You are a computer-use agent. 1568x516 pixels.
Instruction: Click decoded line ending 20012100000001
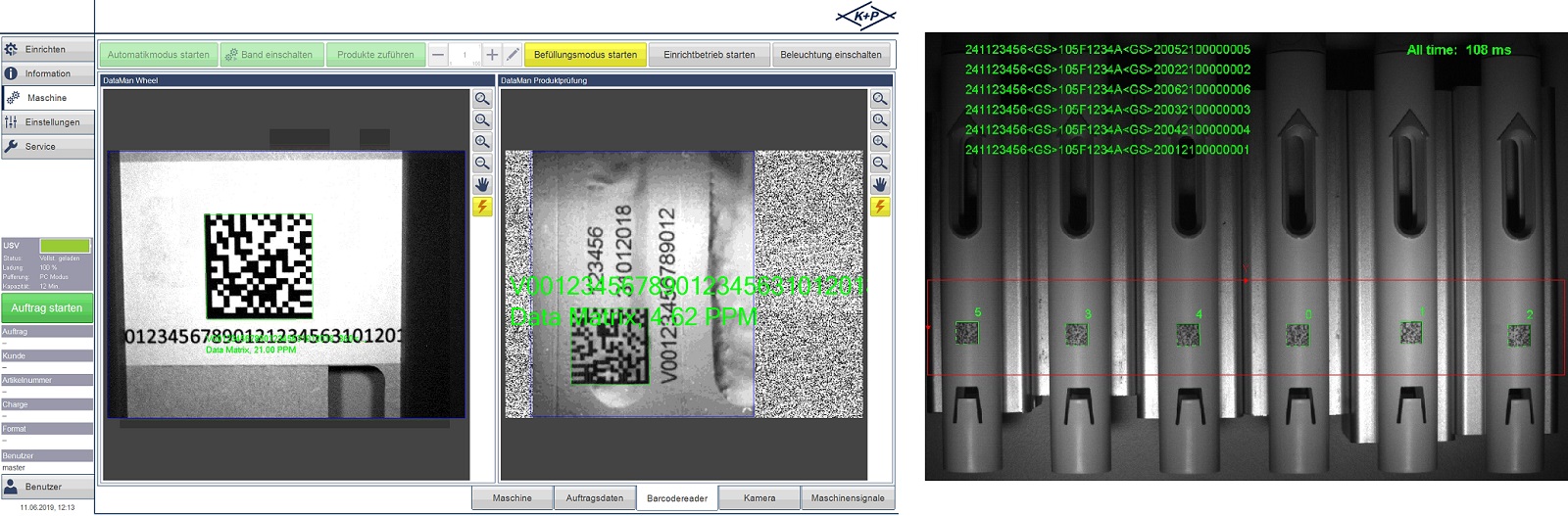click(x=1107, y=150)
